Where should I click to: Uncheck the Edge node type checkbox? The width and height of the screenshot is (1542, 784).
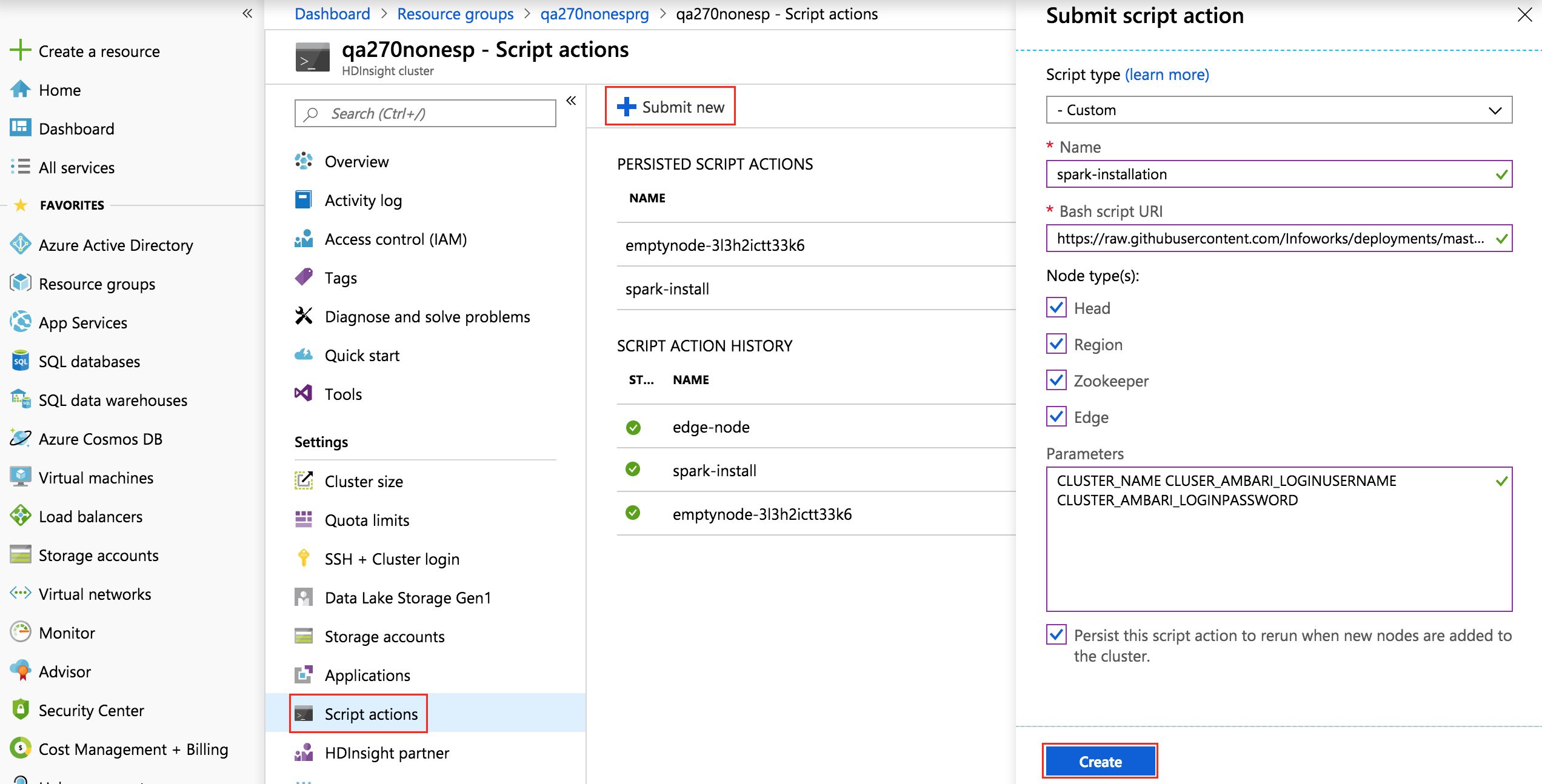(x=1056, y=416)
